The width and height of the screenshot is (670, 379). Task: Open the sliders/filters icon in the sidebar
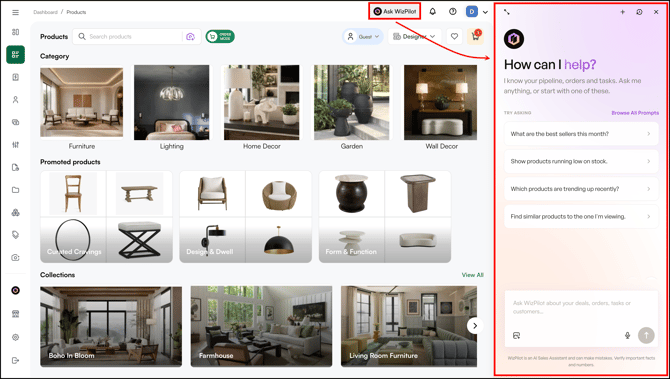coord(15,145)
